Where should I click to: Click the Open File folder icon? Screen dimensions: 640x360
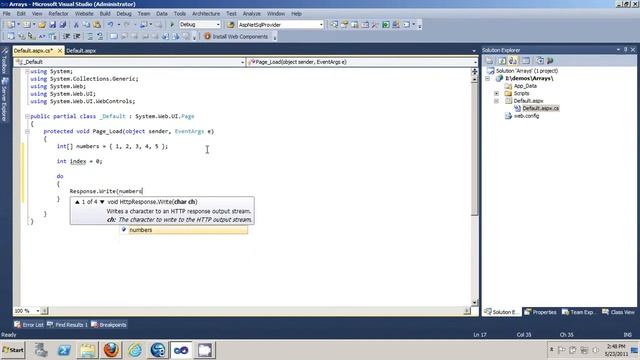pyautogui.click(x=42, y=25)
